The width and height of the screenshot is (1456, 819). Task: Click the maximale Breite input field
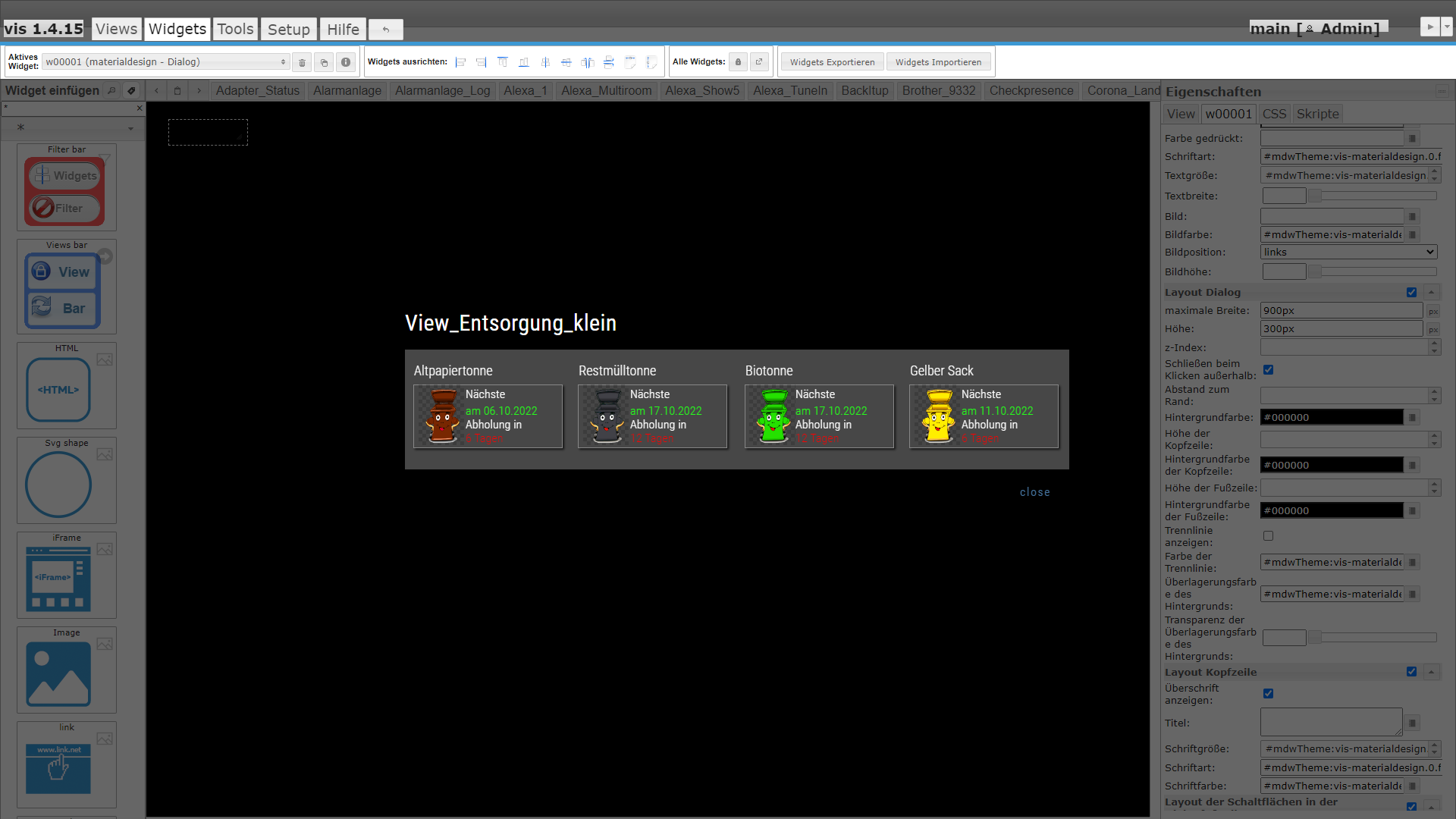(1341, 310)
